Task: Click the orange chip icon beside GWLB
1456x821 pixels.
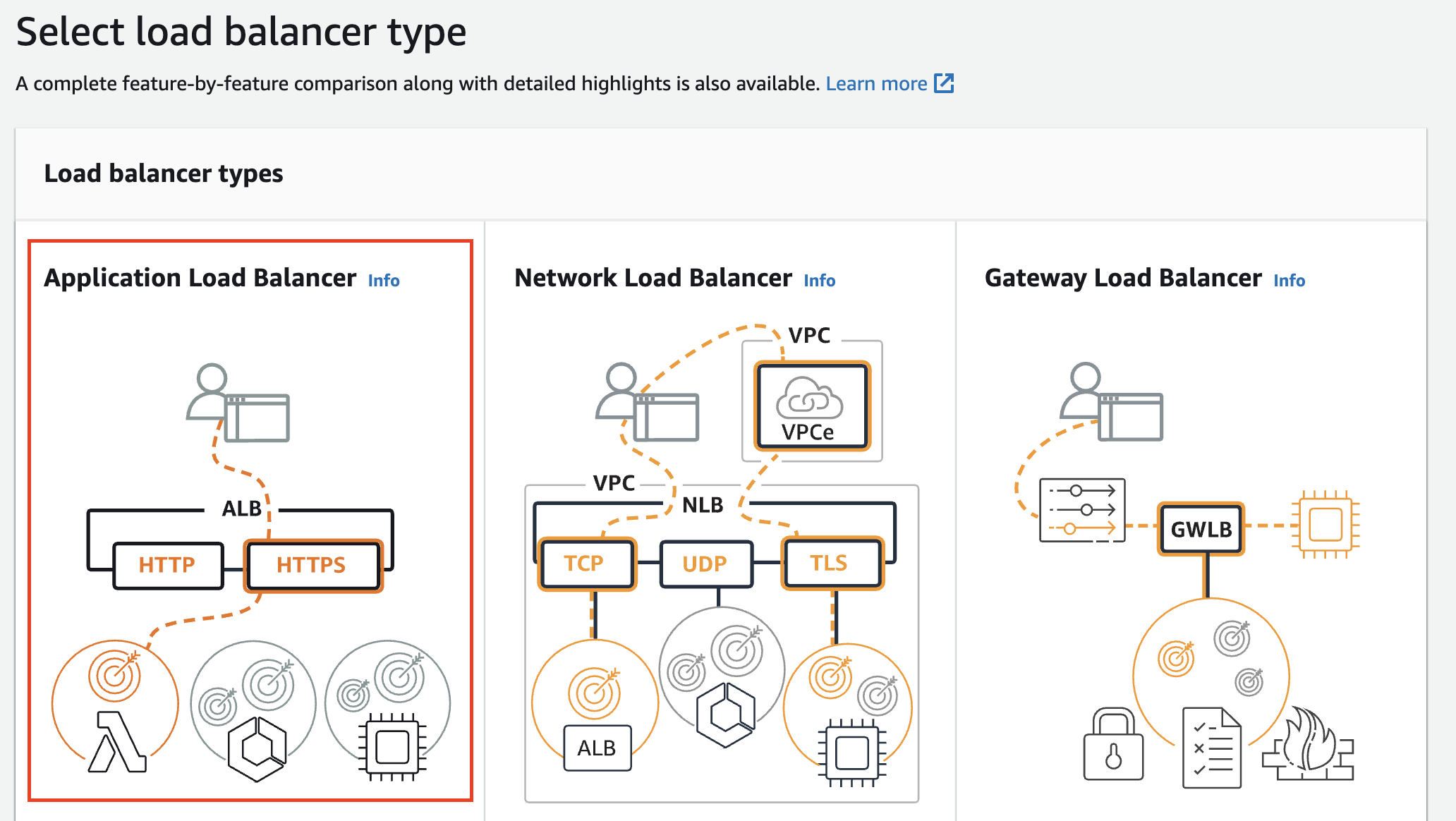Action: (1325, 524)
